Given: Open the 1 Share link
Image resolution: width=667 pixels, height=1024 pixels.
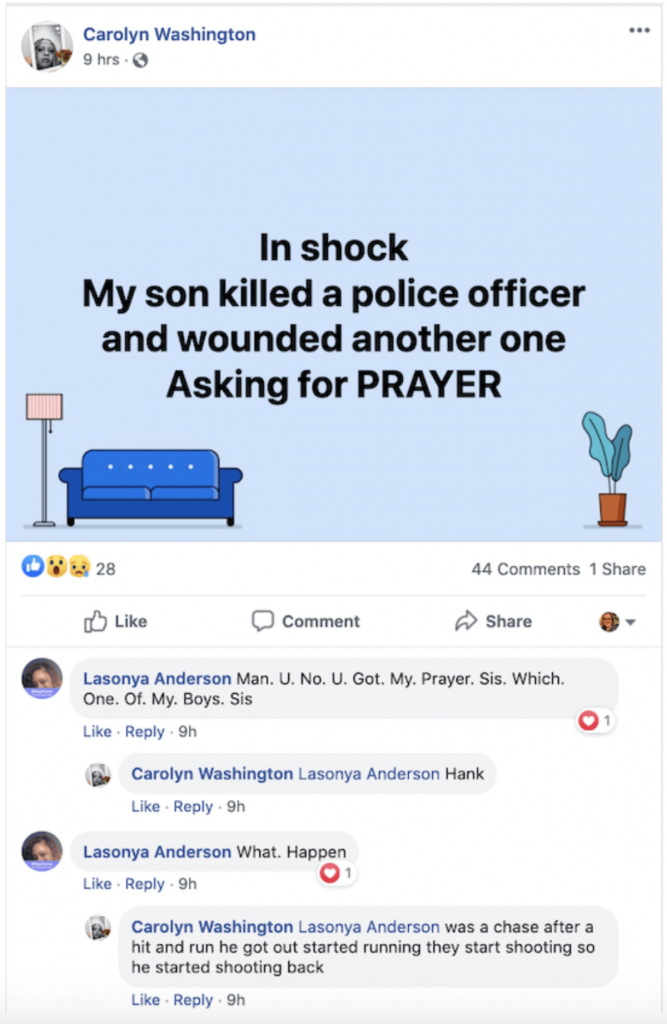Looking at the screenshot, I should pyautogui.click(x=617, y=569).
